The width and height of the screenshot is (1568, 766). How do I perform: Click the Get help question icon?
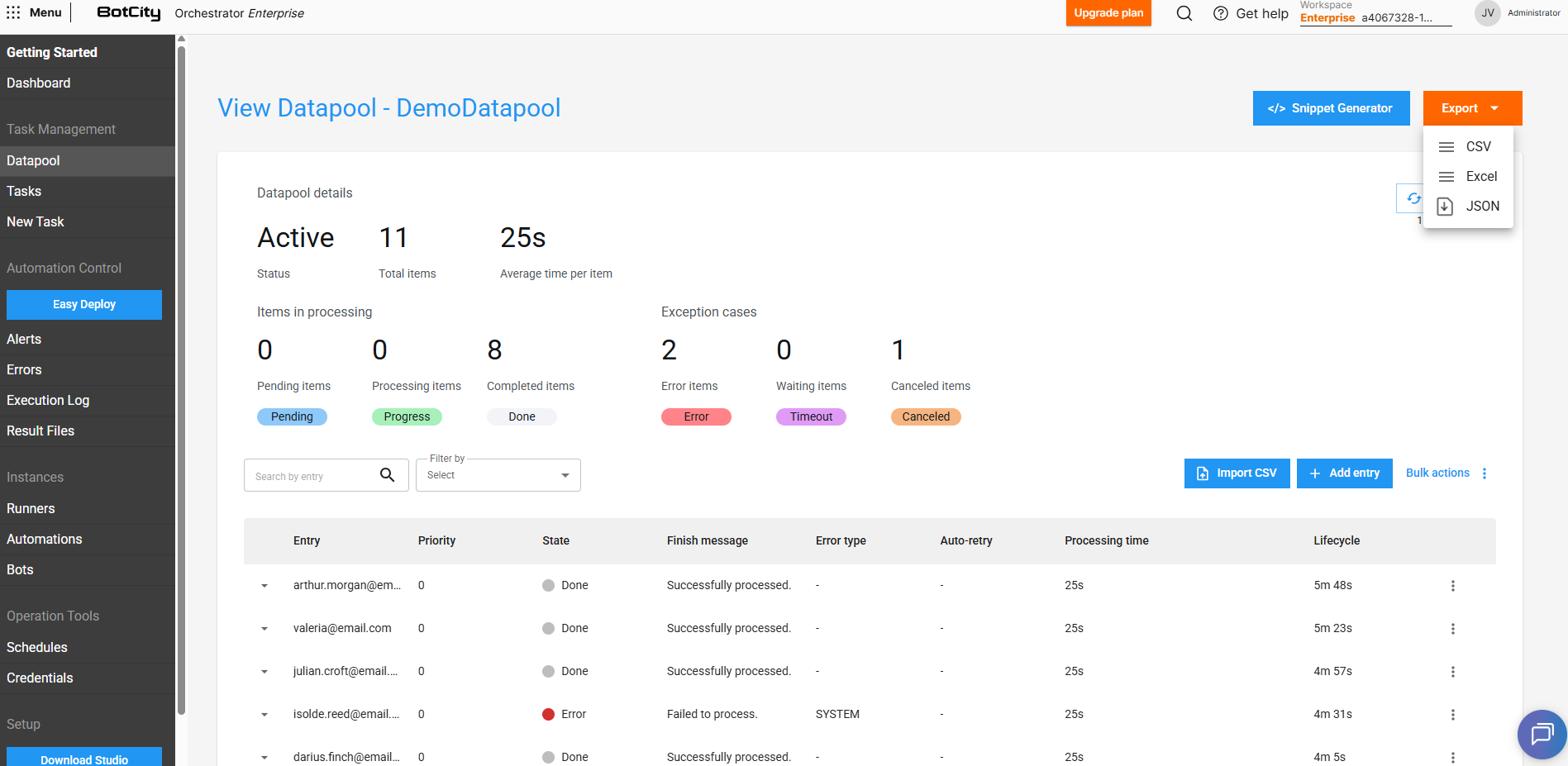1220,13
